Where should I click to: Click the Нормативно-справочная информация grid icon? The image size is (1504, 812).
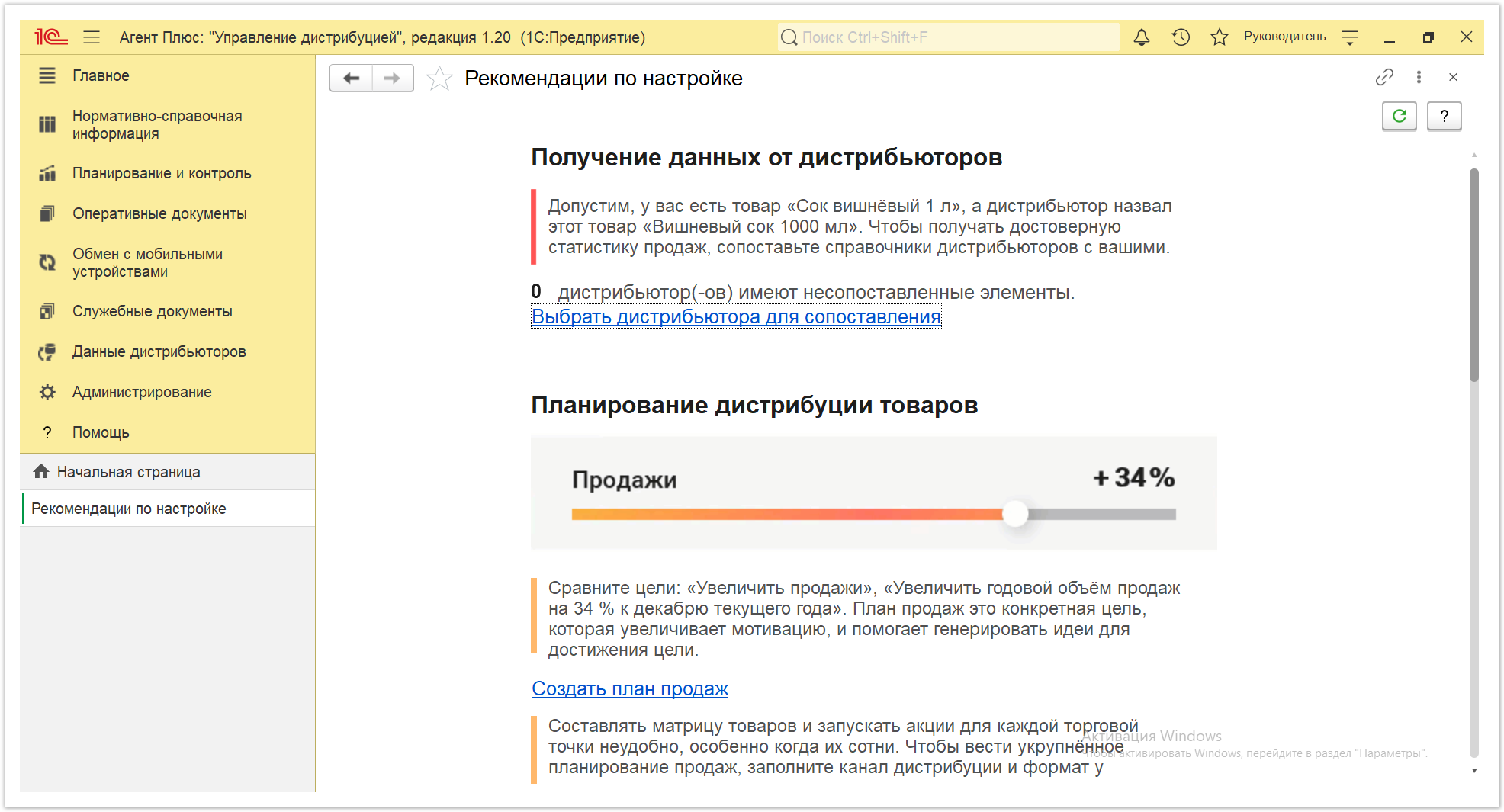(x=47, y=124)
